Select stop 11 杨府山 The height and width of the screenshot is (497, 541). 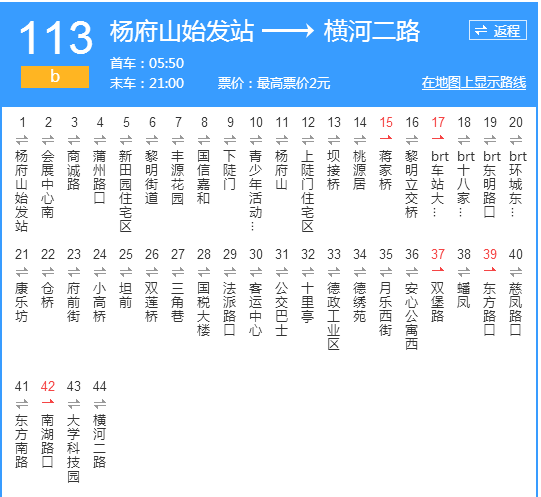282,170
